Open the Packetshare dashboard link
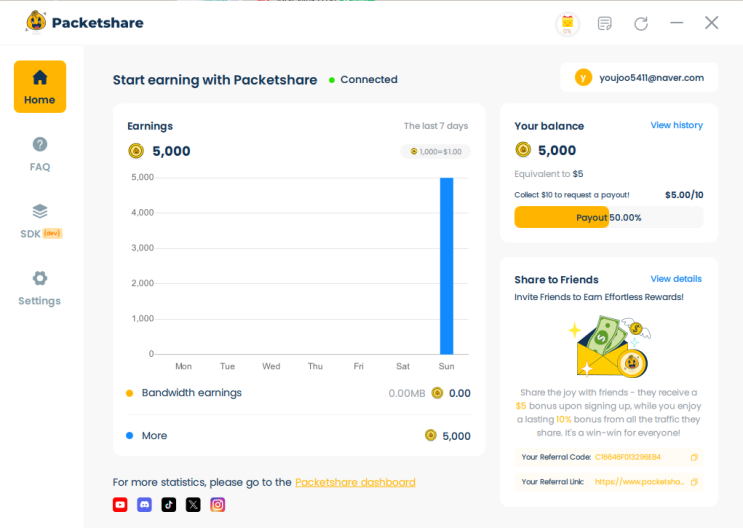This screenshot has width=743, height=528. point(355,482)
